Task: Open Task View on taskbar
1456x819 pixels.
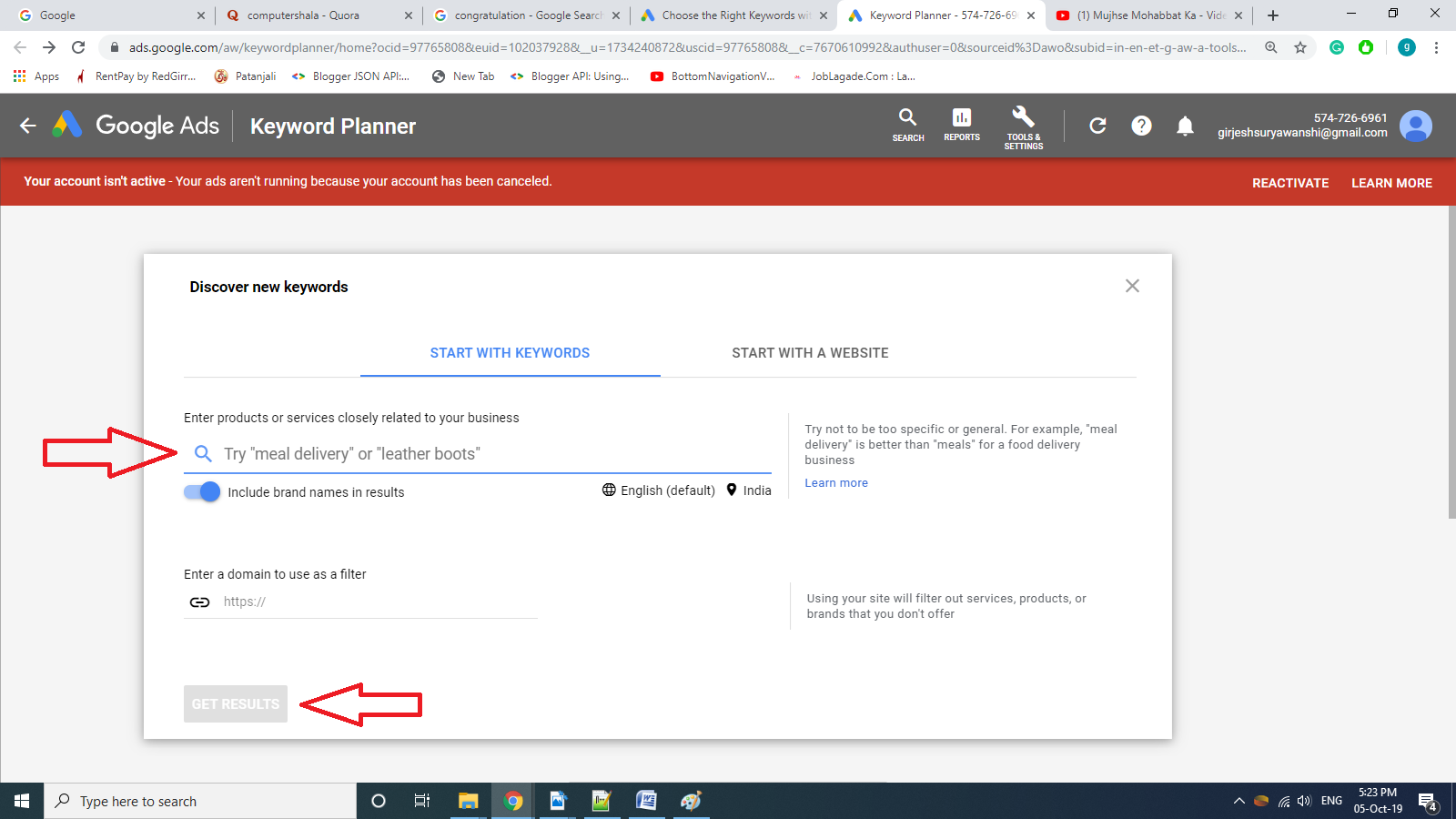Action: (x=422, y=801)
